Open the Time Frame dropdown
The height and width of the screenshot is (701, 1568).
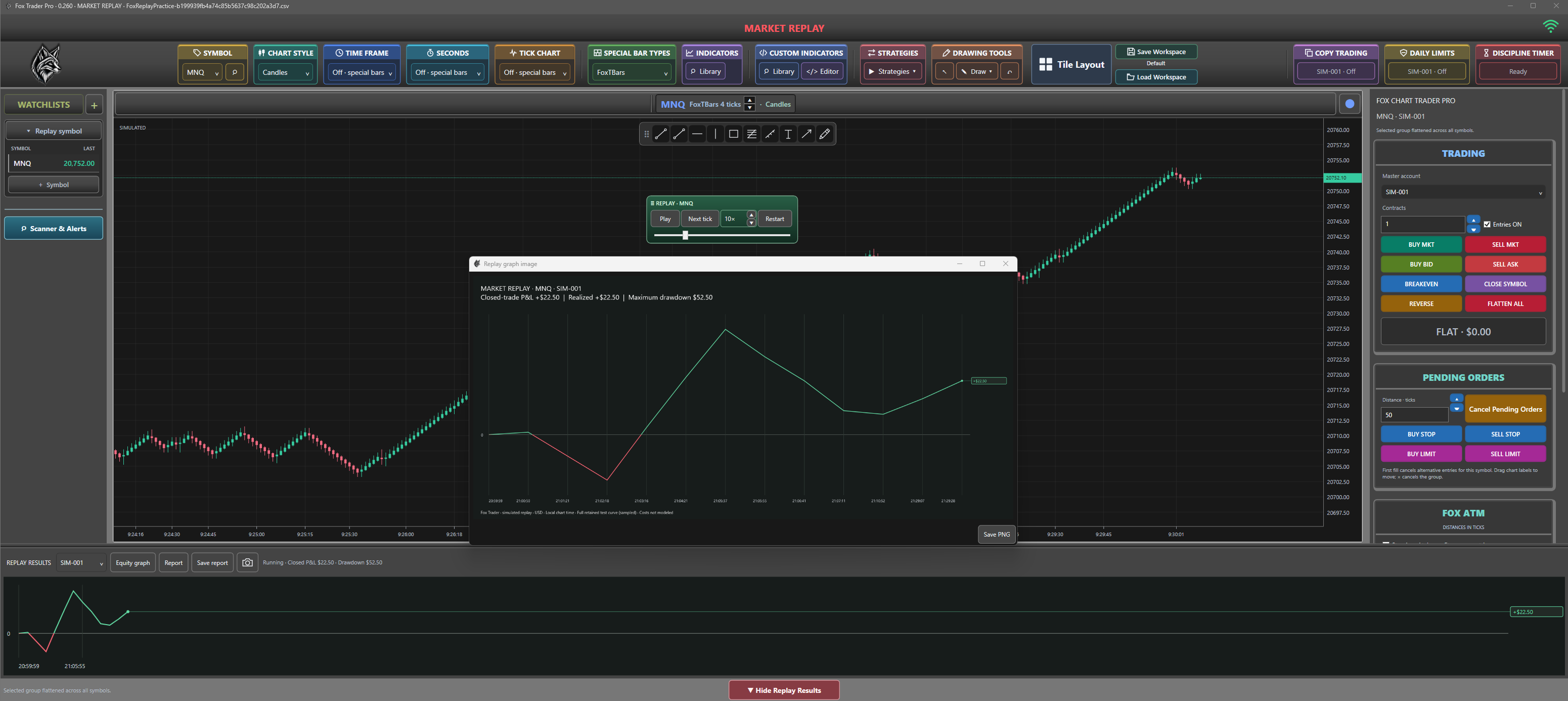[362, 72]
